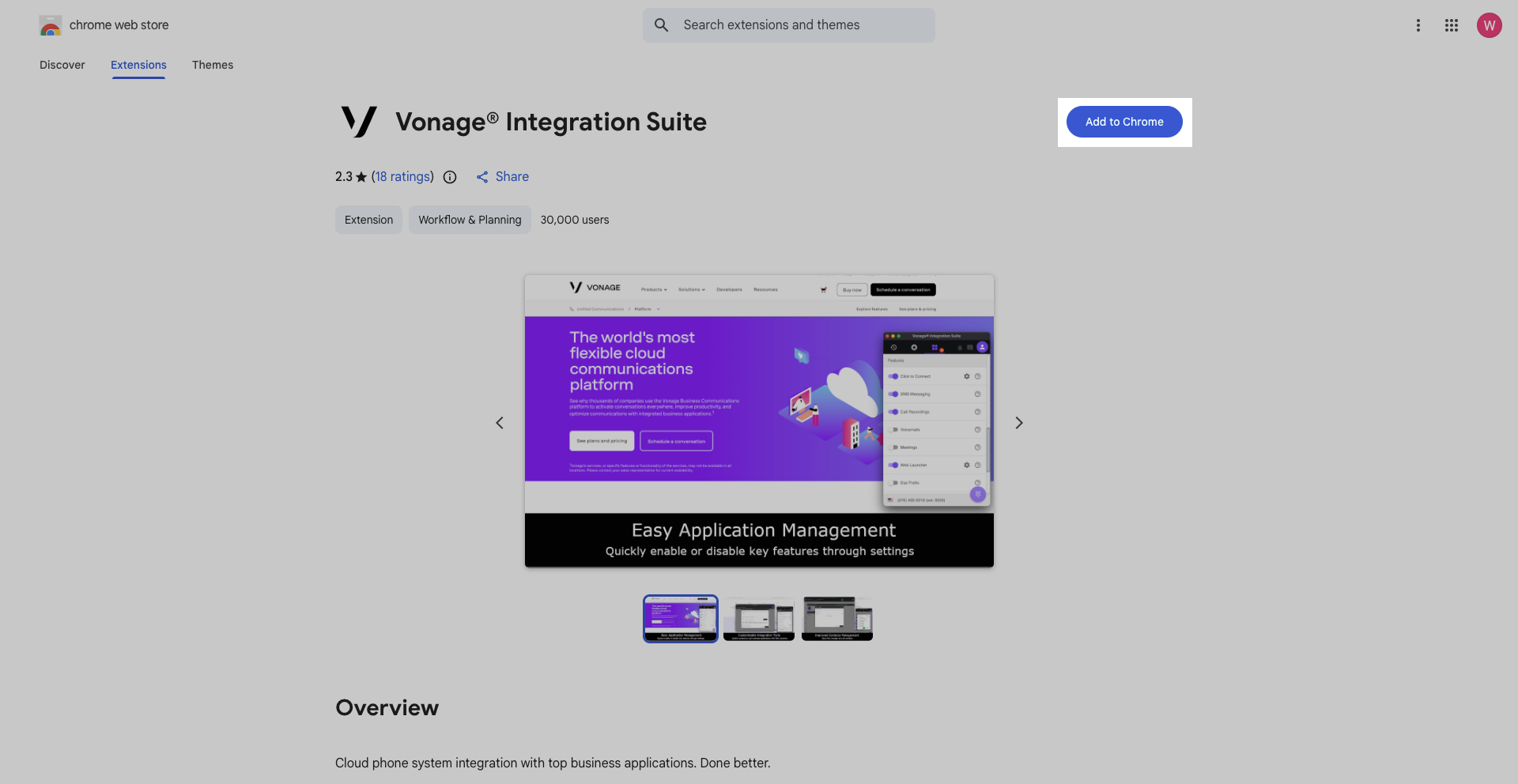Open the three-dot more options menu

pos(1418,25)
